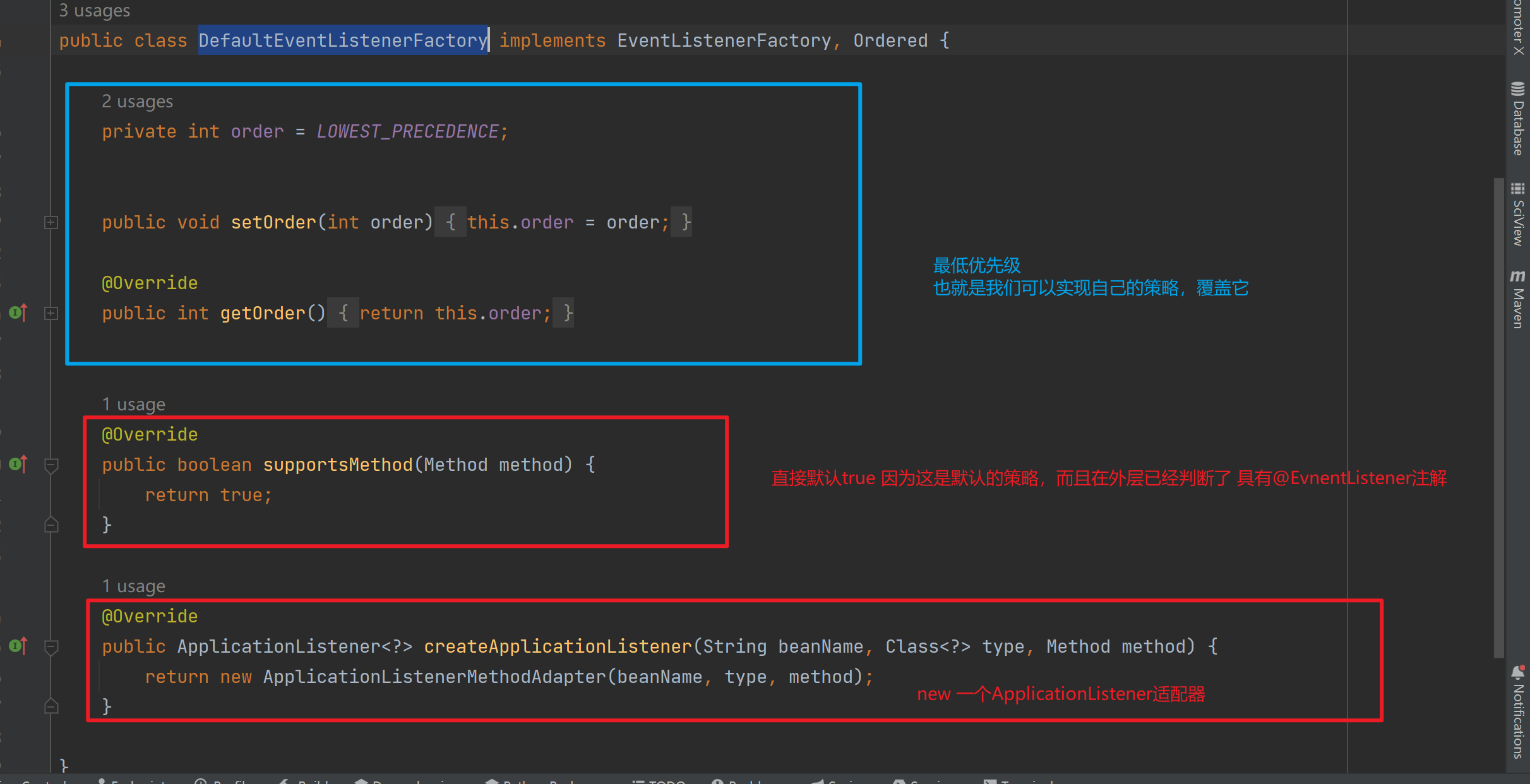Expand the folded setOrder method in the gutter
Viewport: 1530px width, 784px height.
point(51,222)
